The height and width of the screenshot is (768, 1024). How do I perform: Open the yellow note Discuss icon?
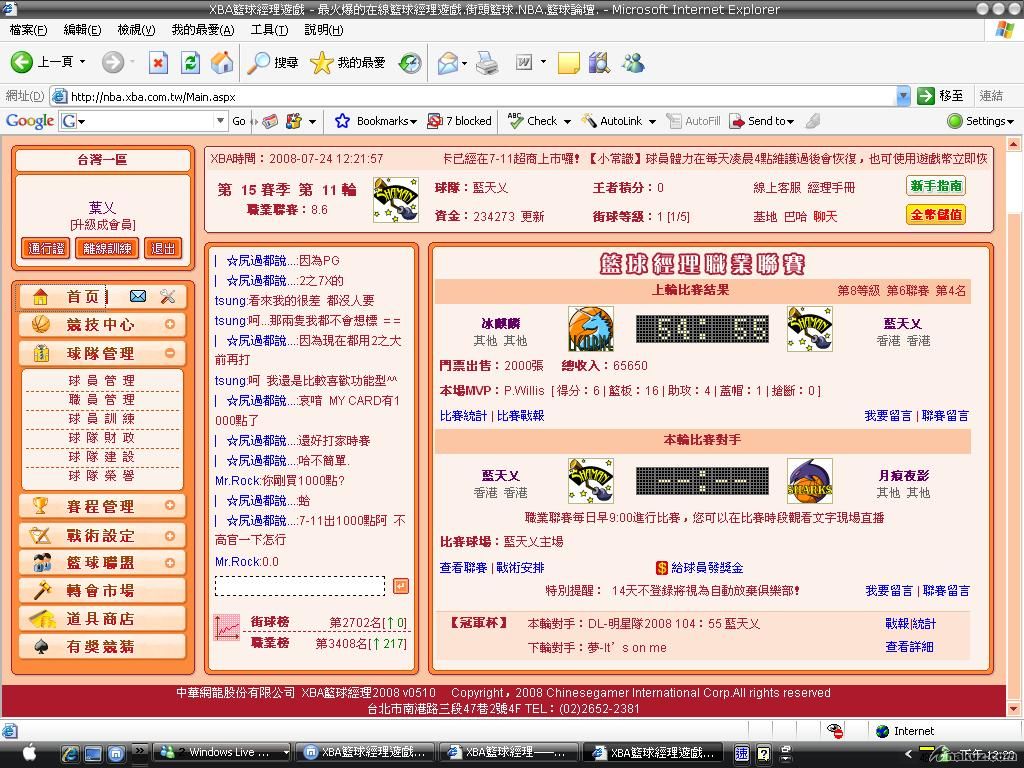[568, 63]
